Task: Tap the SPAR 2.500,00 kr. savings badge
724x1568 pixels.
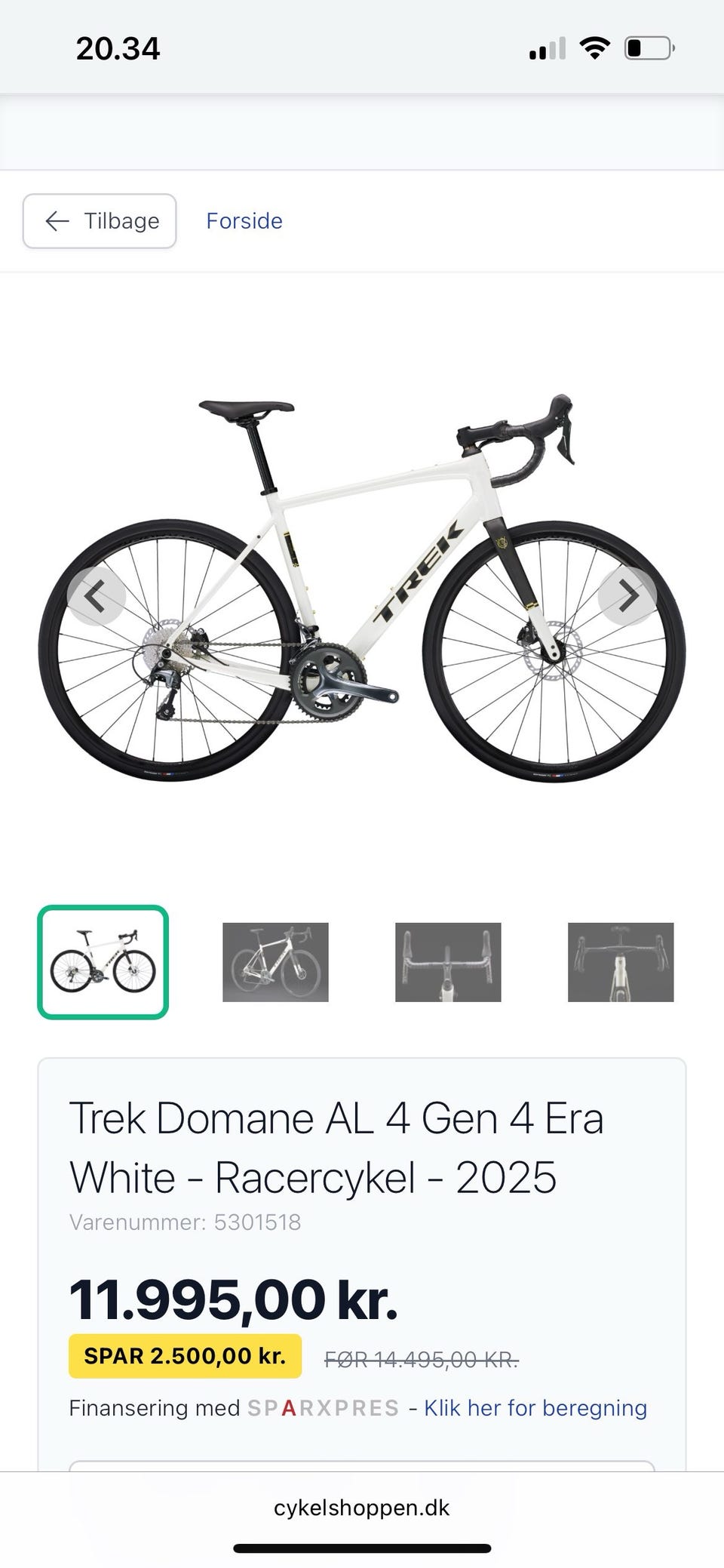Action: click(185, 1356)
